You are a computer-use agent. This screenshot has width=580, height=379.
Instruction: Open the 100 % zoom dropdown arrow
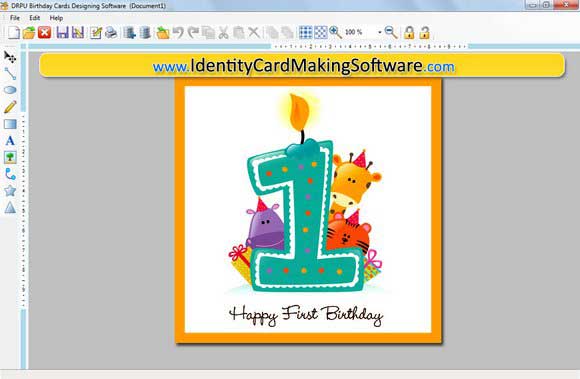pos(380,33)
